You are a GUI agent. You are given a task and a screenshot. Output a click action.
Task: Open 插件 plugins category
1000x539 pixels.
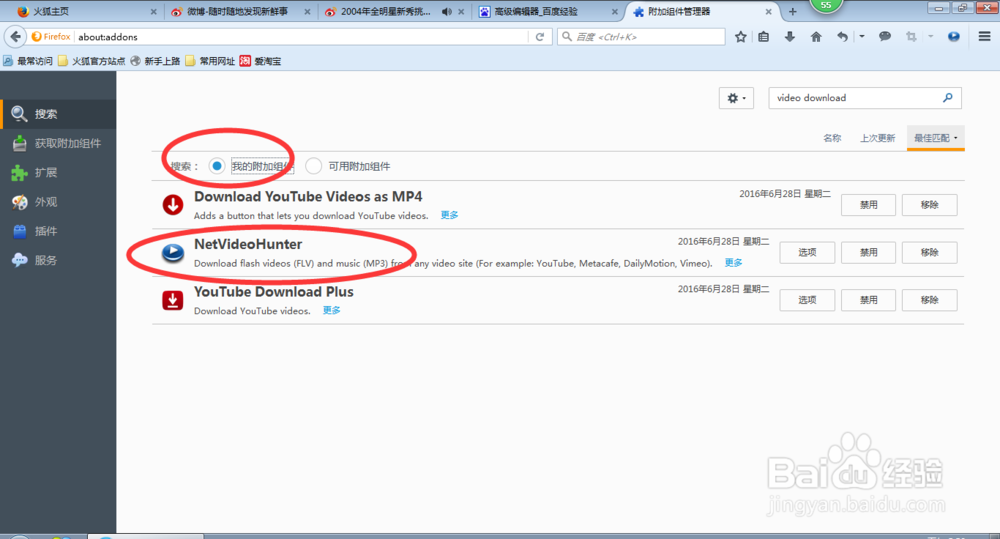click(x=58, y=232)
